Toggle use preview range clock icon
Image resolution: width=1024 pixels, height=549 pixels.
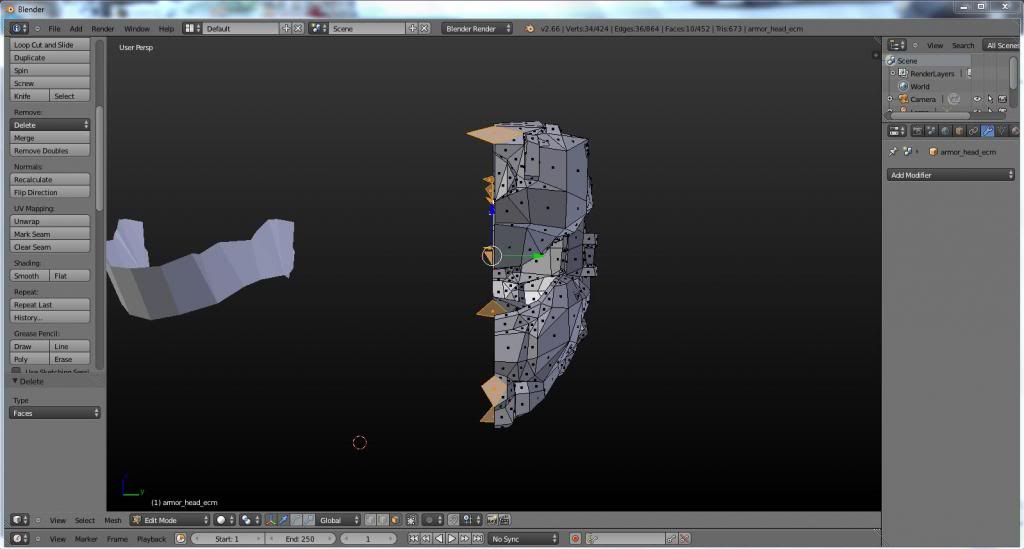coord(180,539)
